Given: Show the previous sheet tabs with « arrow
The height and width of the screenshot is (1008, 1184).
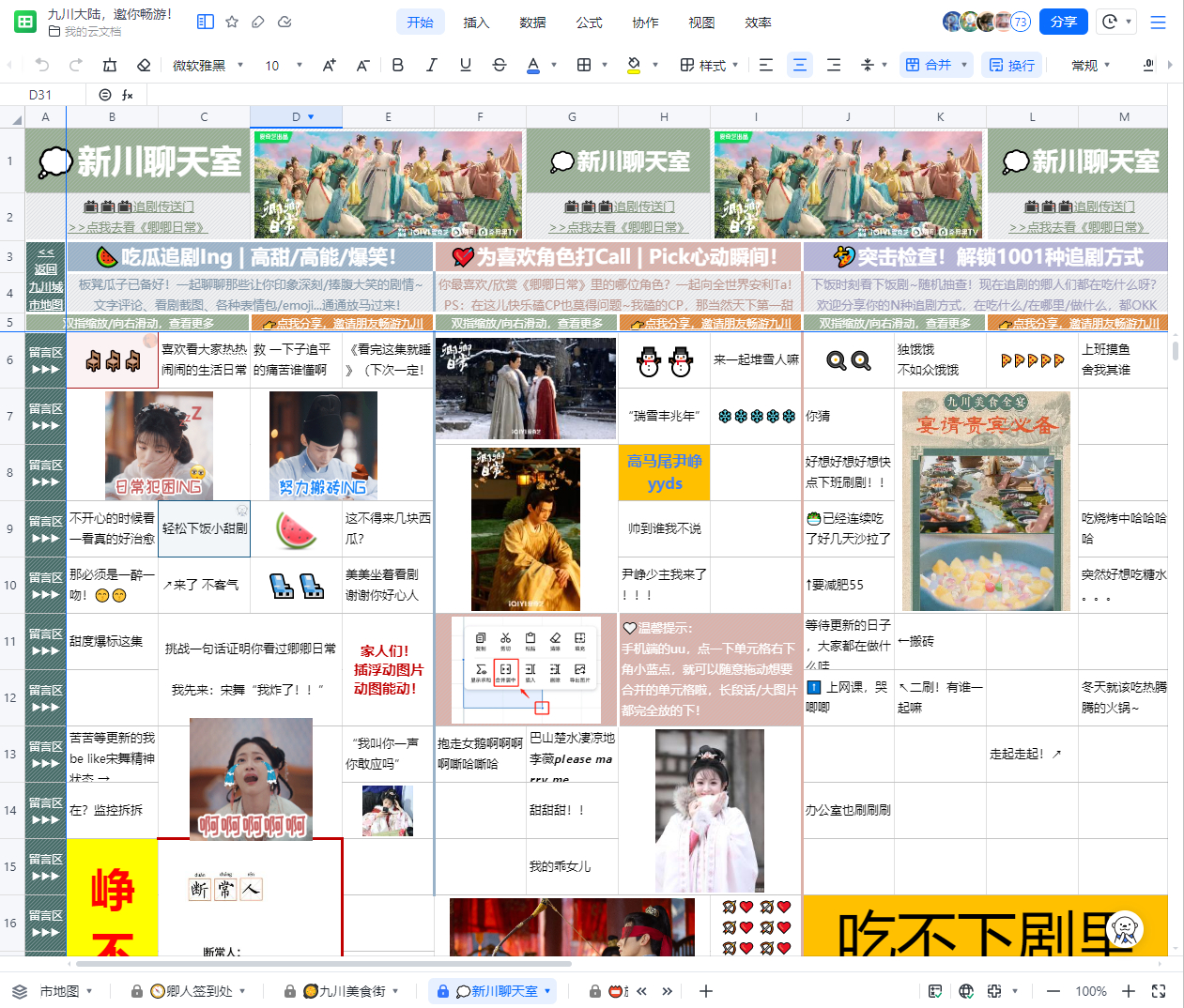Looking at the screenshot, I should tap(642, 991).
